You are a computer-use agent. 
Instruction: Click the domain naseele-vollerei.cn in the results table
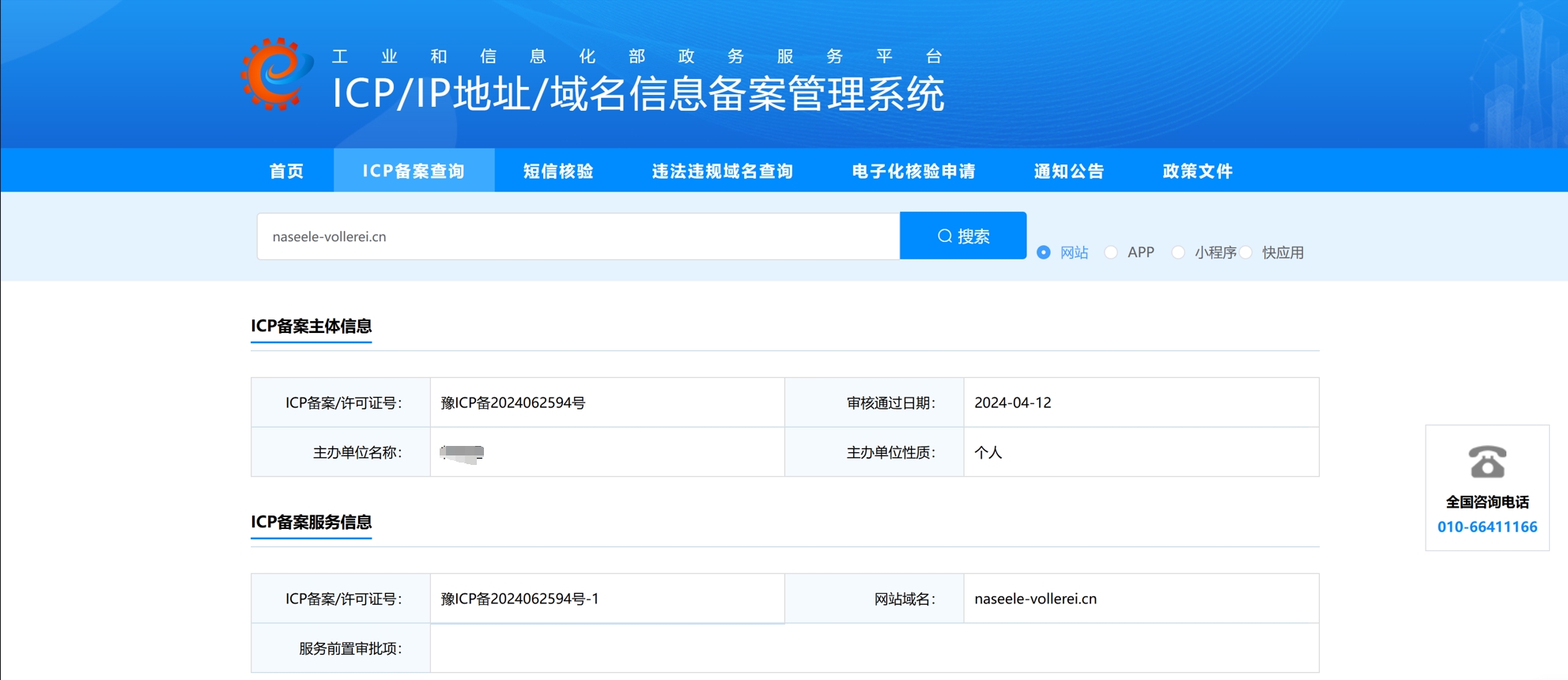tap(1035, 599)
